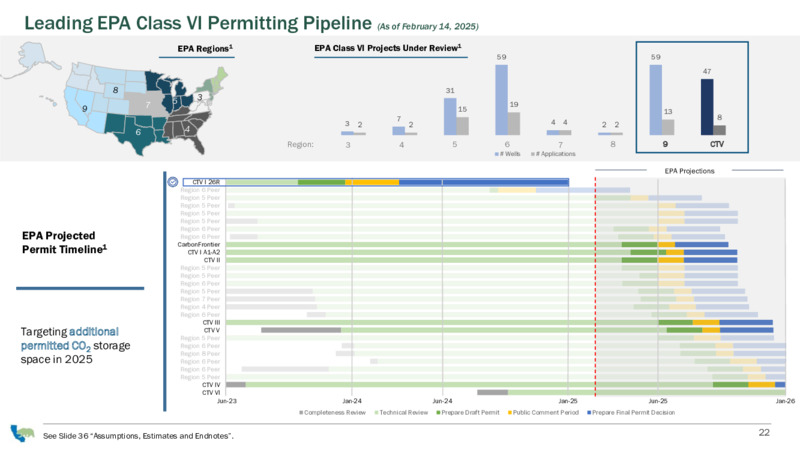This screenshot has width=800, height=450.
Task: Select Region 4 on the US map
Action: [187, 129]
